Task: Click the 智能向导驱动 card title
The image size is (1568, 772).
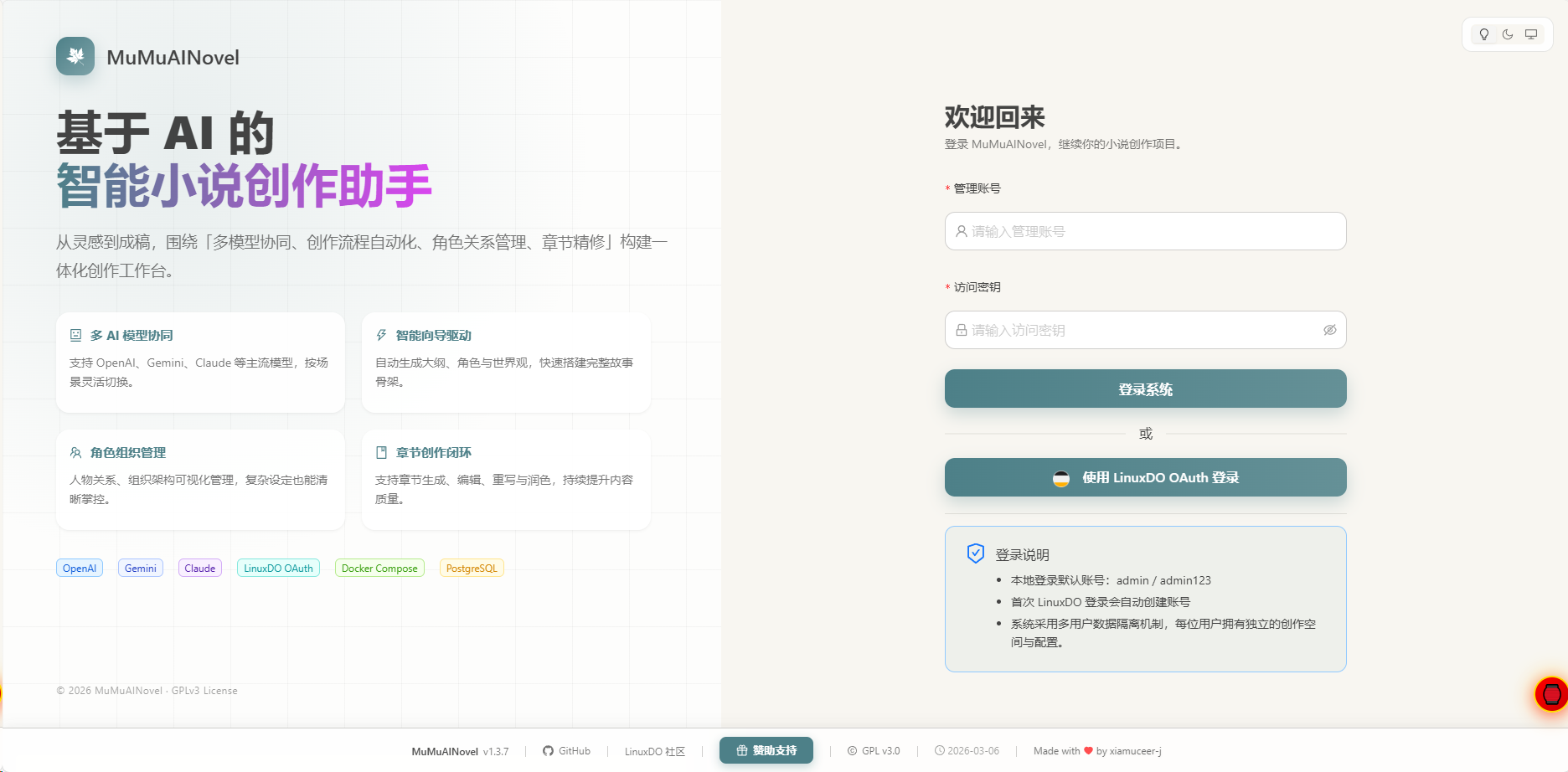Action: (x=434, y=335)
